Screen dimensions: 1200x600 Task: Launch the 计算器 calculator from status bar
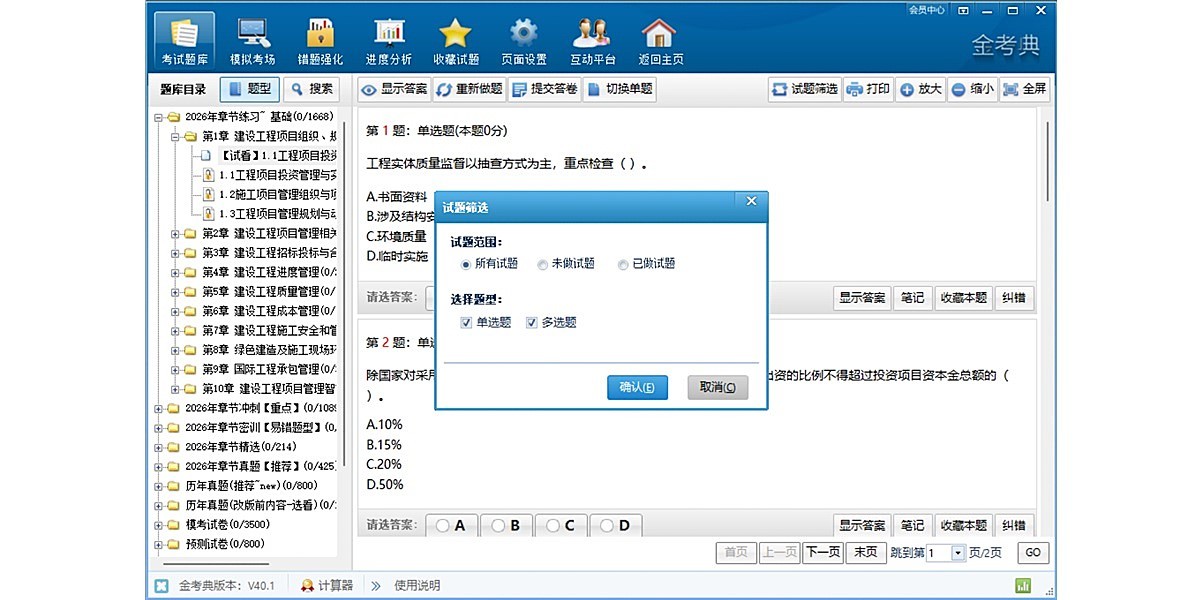click(x=327, y=585)
